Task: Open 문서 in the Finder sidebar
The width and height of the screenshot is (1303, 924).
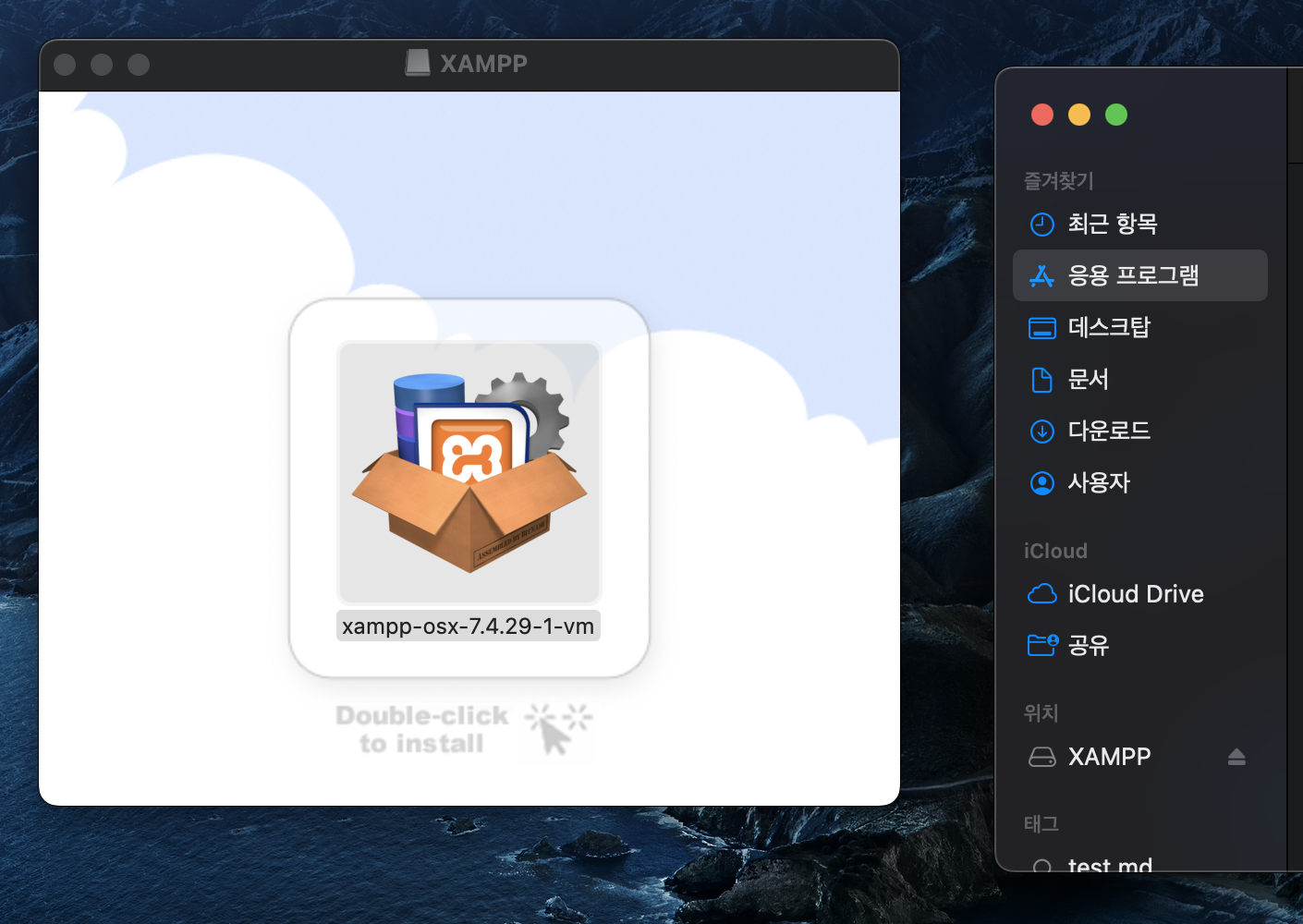Action: (x=1139, y=379)
